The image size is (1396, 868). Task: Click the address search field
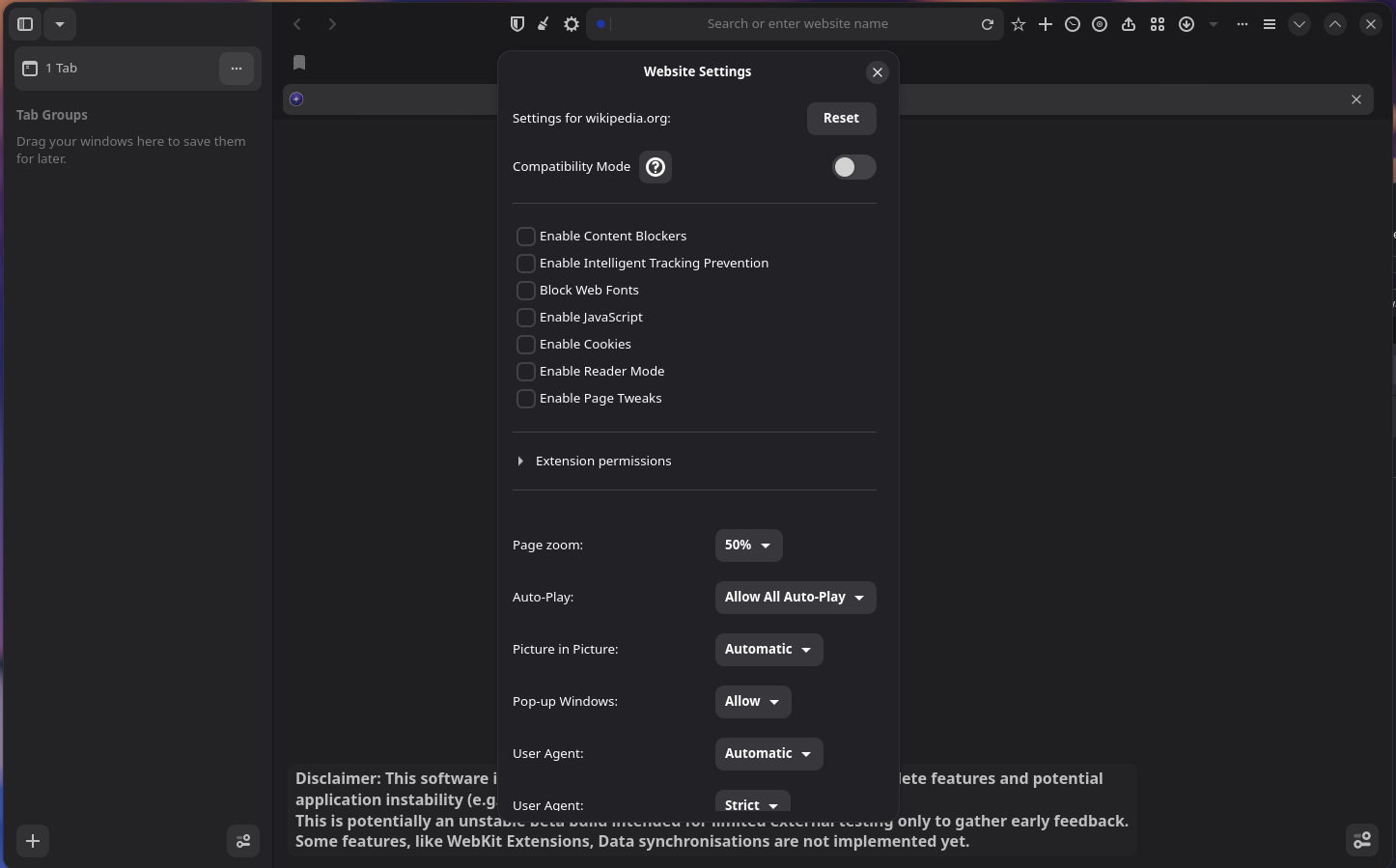pos(797,24)
